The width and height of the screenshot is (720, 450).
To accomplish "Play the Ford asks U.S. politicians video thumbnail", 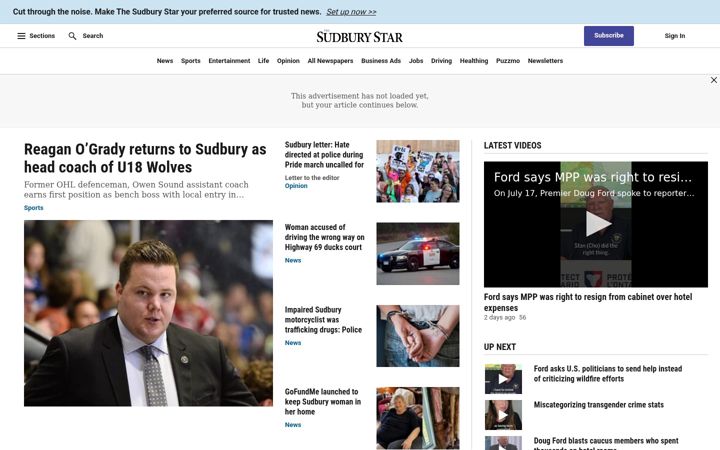I will coord(503,379).
